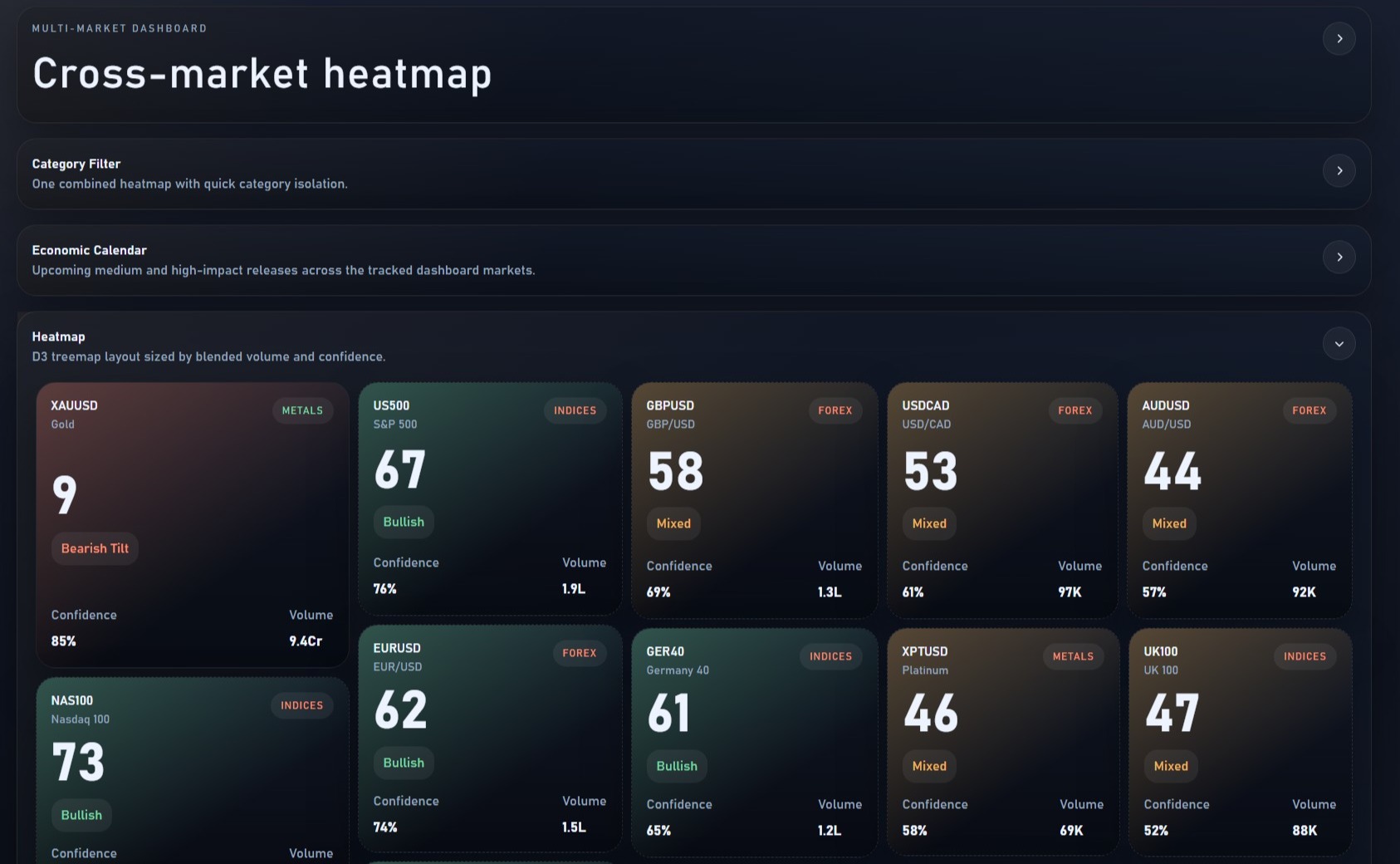The width and height of the screenshot is (1400, 864).
Task: Expand the Cross-market heatmap header chevron
Action: pos(1339,38)
